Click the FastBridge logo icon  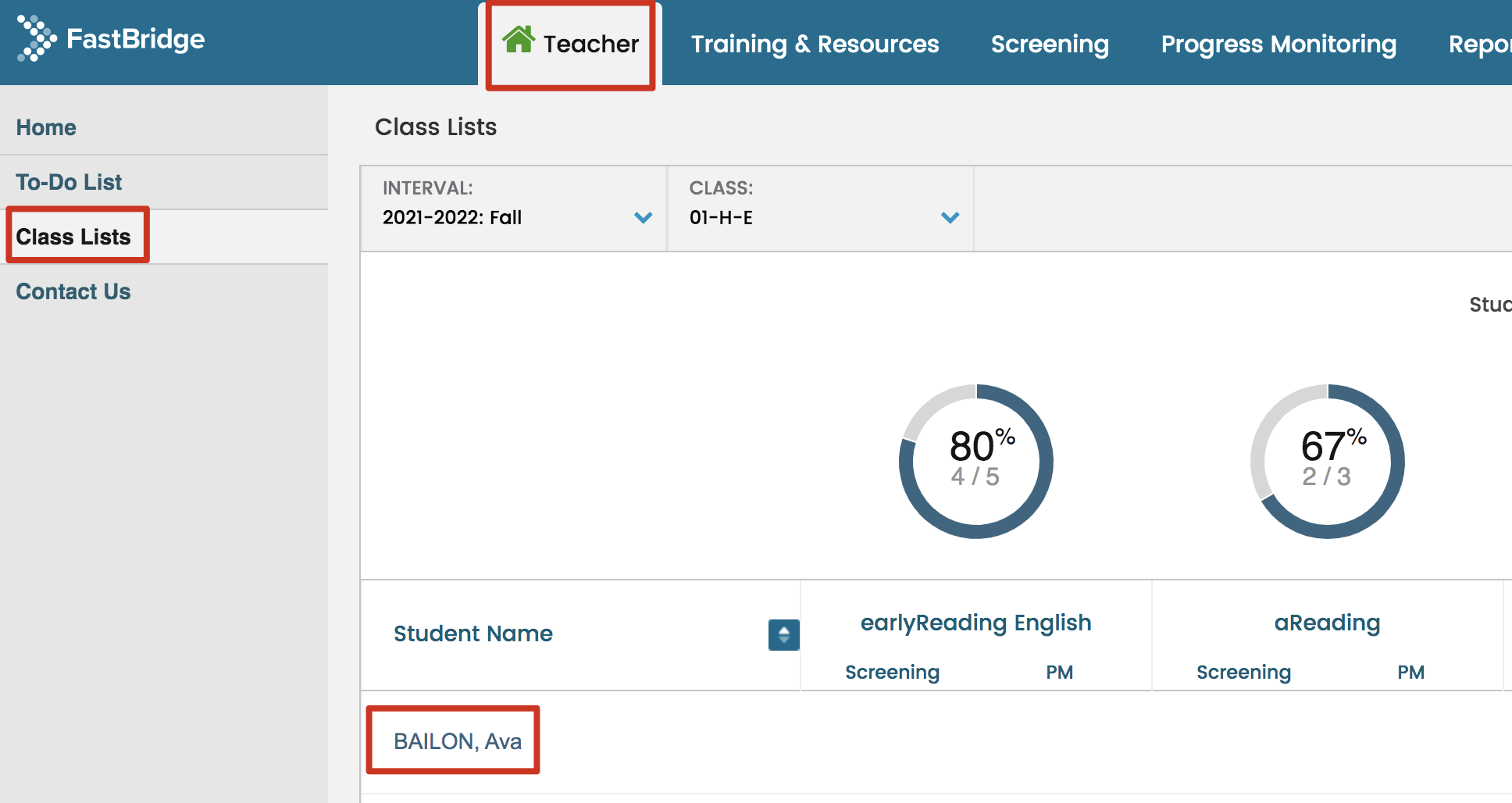(x=37, y=38)
